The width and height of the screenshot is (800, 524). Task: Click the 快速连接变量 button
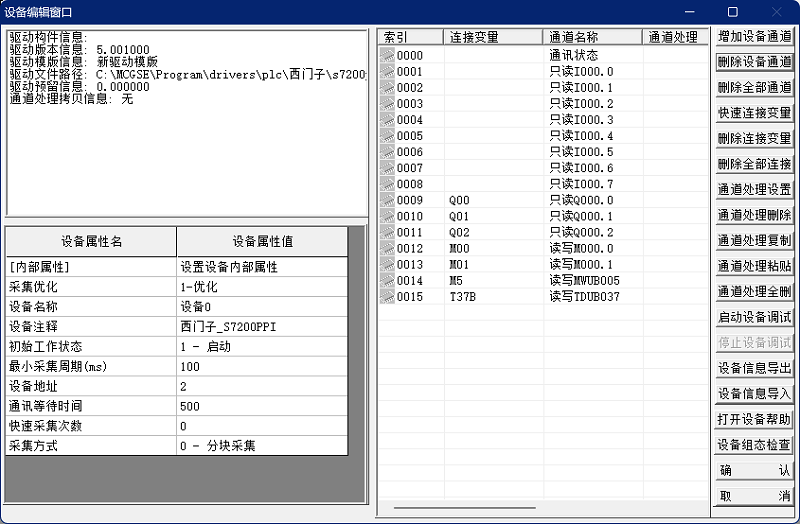tap(754, 113)
